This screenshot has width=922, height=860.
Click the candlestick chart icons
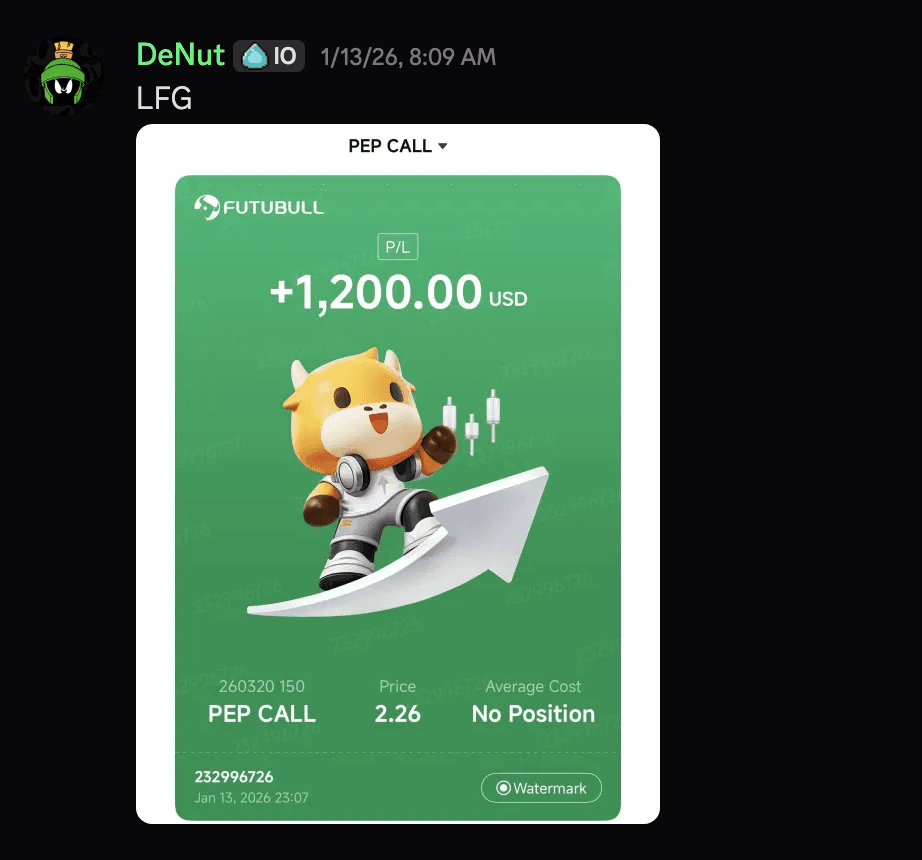pos(471,421)
